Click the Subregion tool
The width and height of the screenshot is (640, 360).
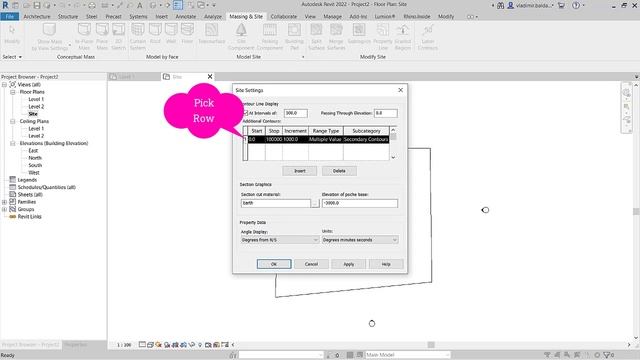click(x=359, y=33)
